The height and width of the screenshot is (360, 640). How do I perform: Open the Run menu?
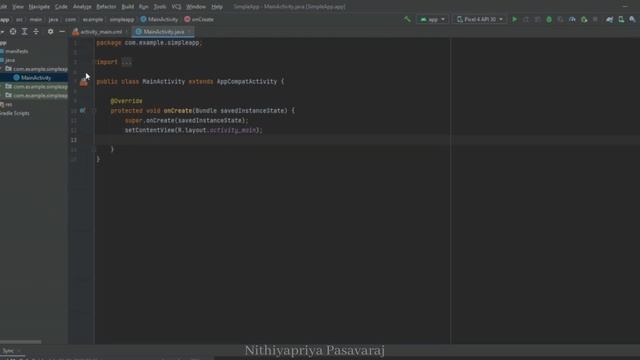pyautogui.click(x=144, y=7)
